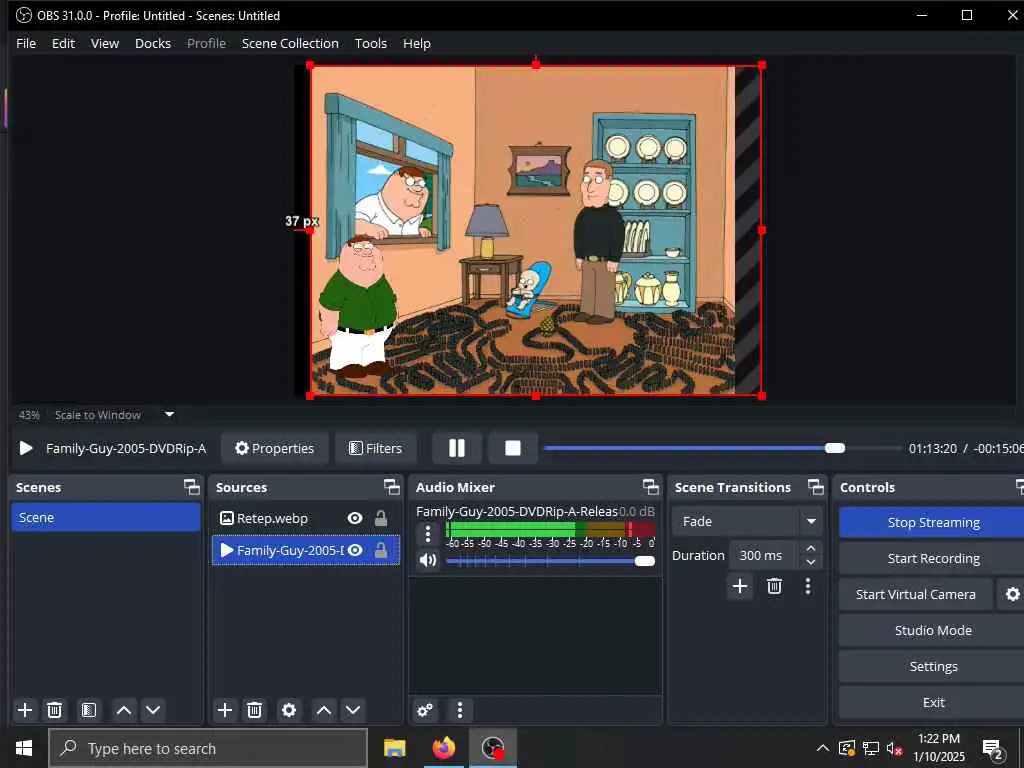Image resolution: width=1024 pixels, height=768 pixels.
Task: Decrease the transition duration value
Action: point(810,562)
